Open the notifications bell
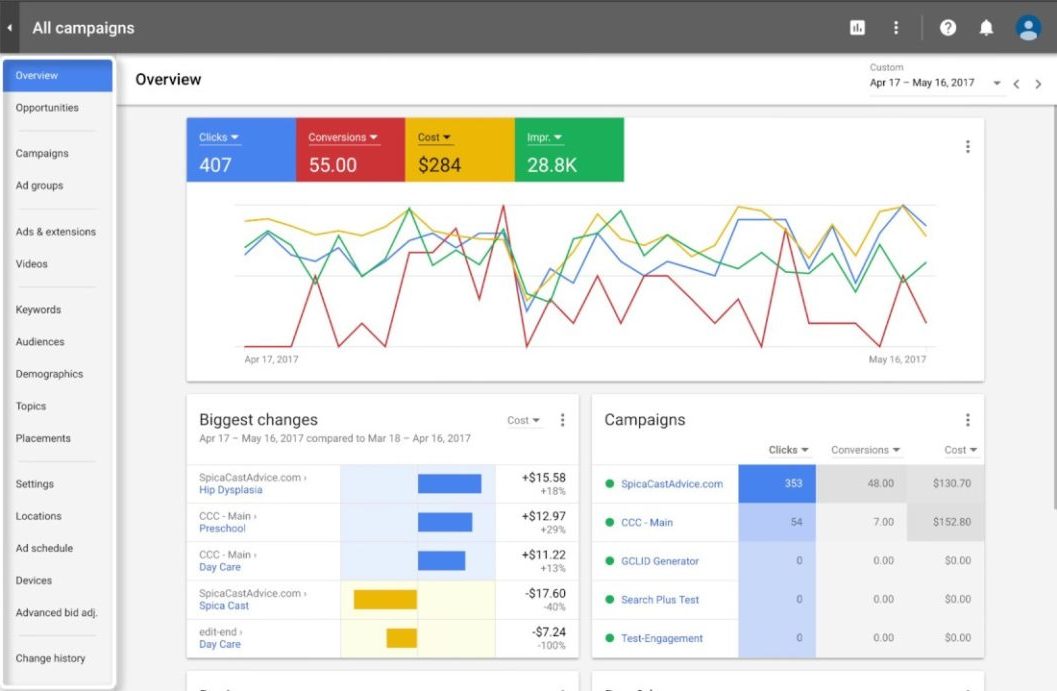This screenshot has height=691, width=1057. pyautogui.click(x=986, y=28)
